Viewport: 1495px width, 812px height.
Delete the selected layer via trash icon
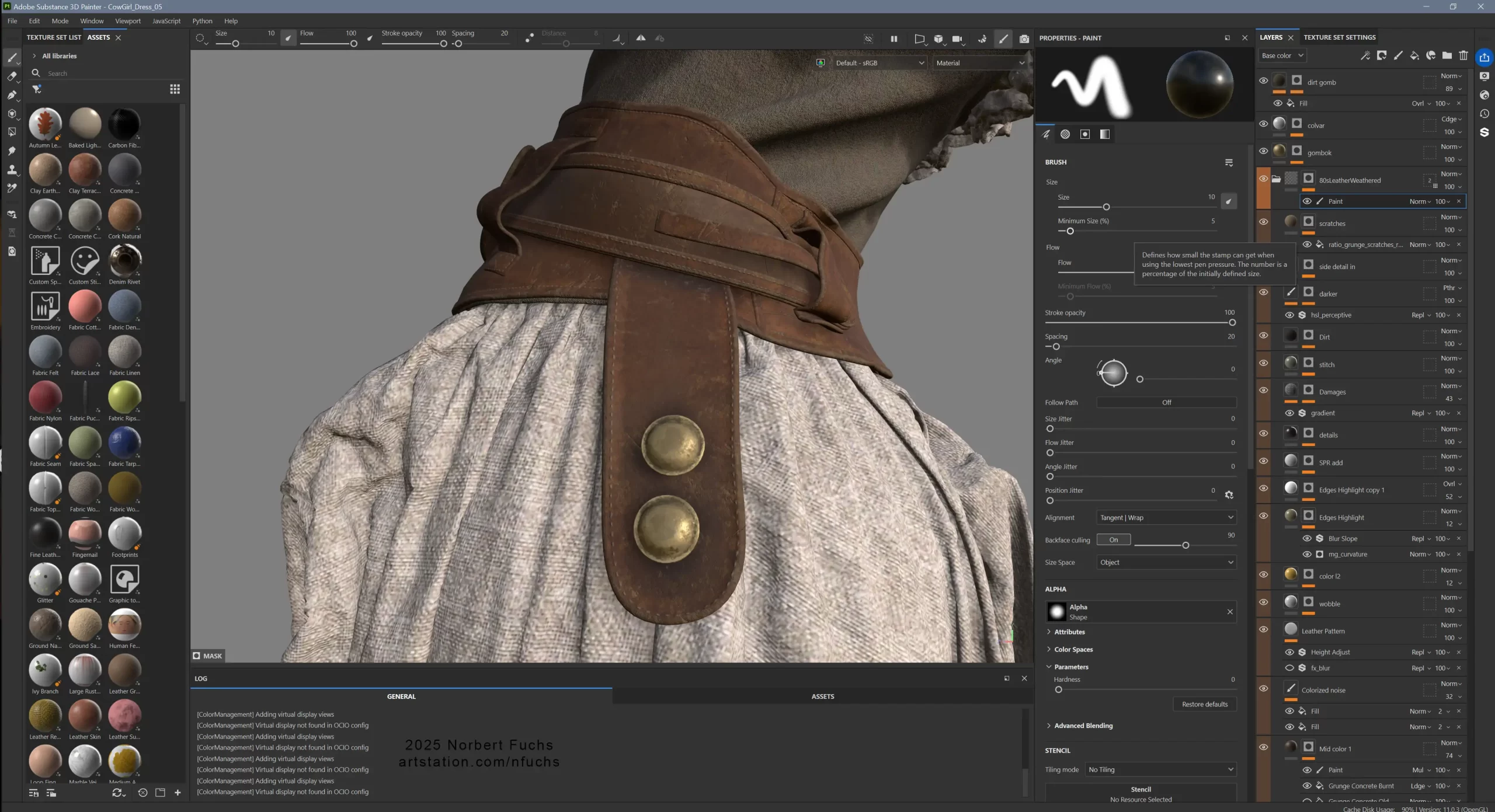pos(1463,56)
